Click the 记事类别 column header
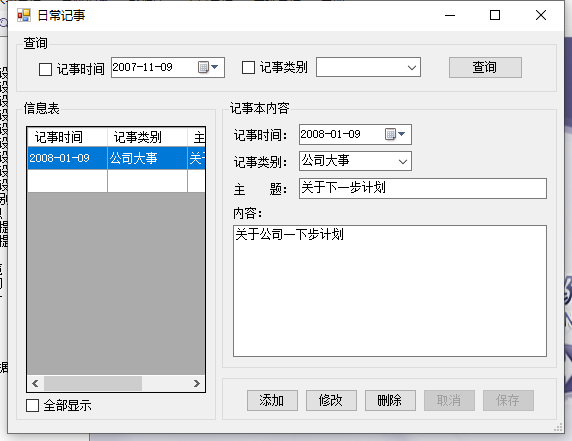The image size is (572, 441). click(x=147, y=137)
